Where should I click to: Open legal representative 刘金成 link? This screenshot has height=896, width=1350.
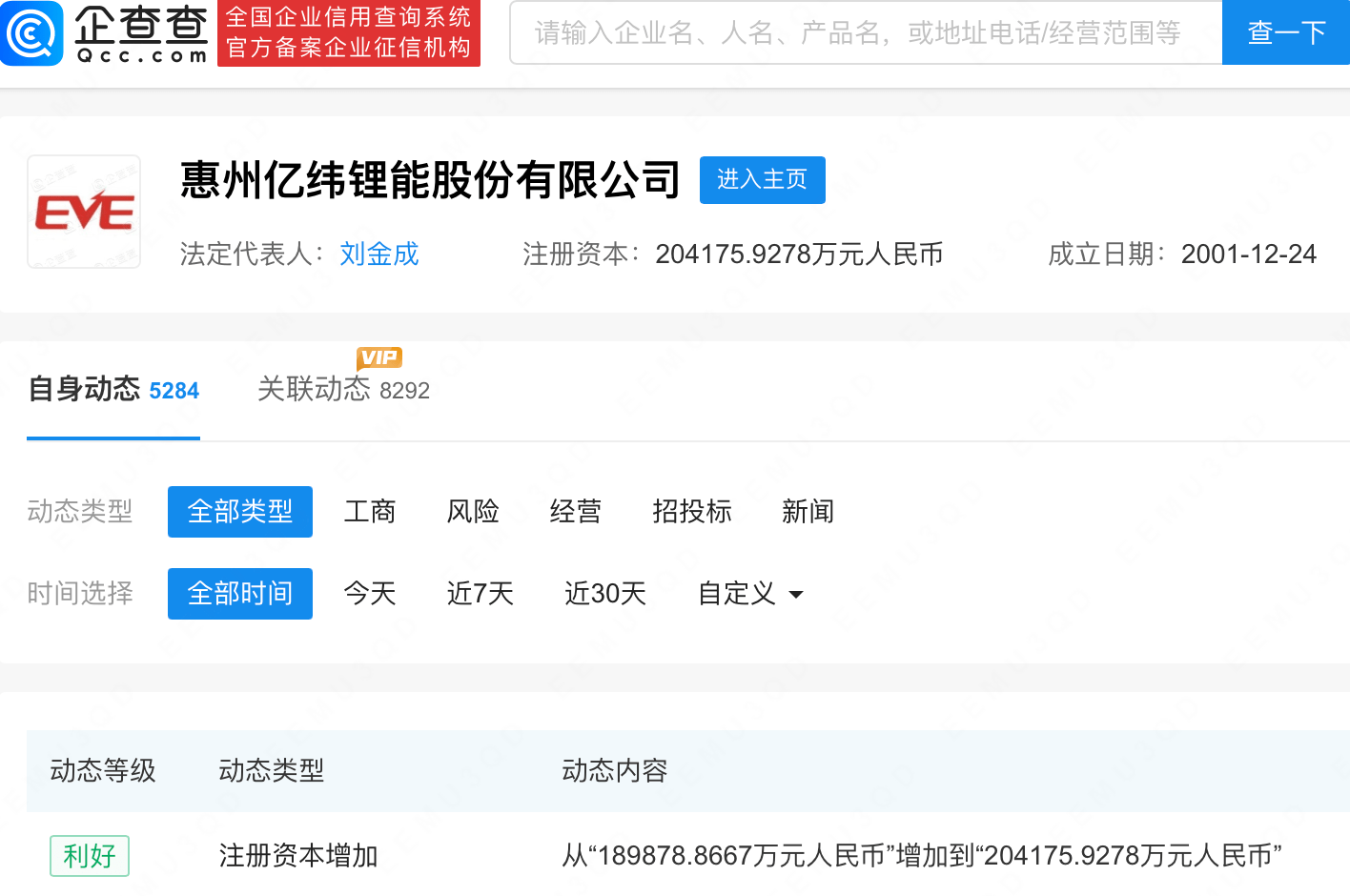[378, 254]
